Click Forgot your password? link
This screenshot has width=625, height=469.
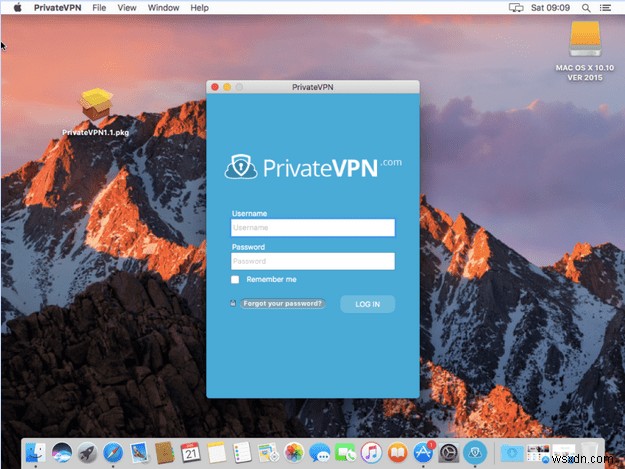(283, 304)
